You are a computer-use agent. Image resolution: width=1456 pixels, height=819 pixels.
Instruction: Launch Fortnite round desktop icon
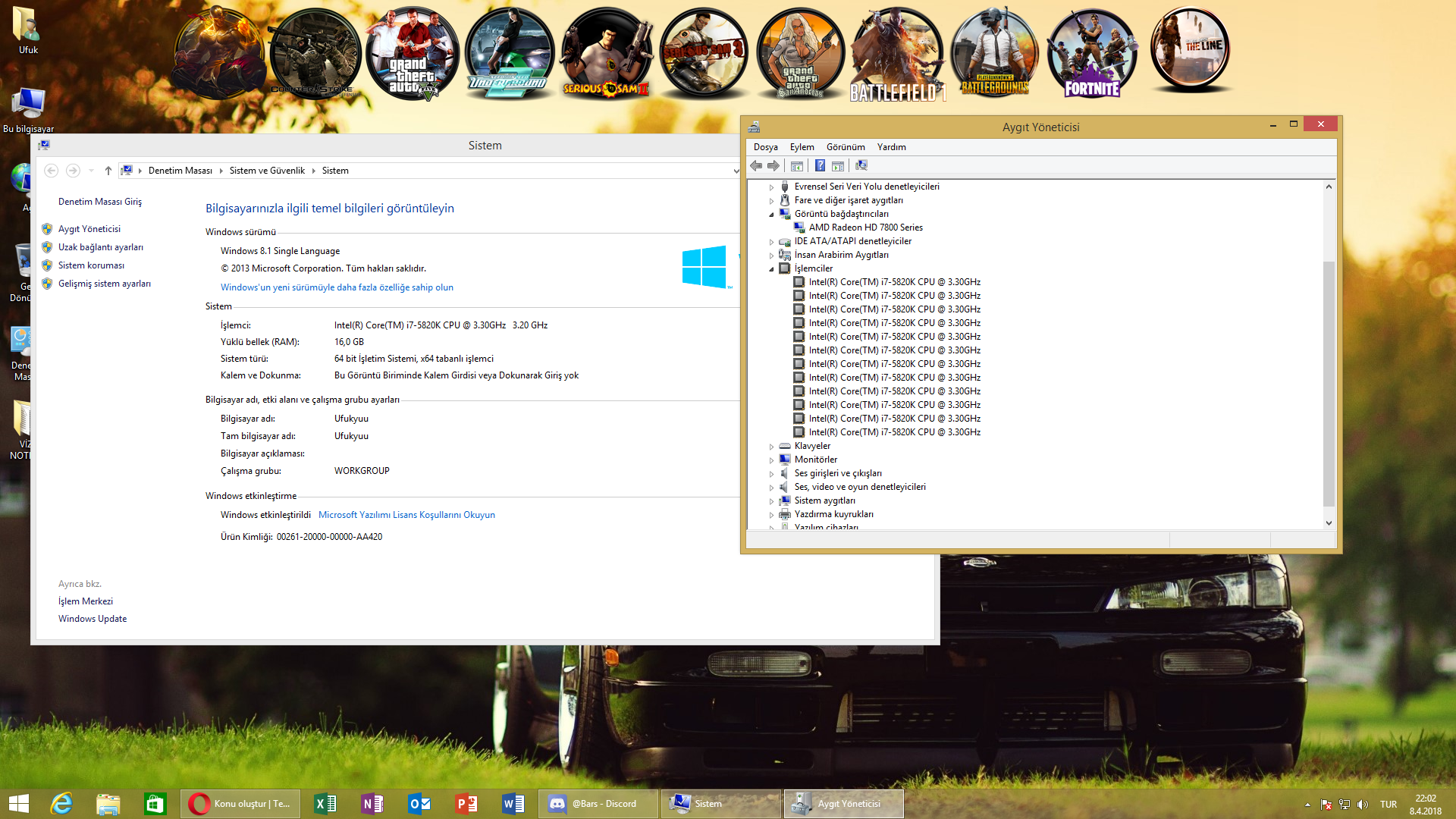coord(1092,54)
